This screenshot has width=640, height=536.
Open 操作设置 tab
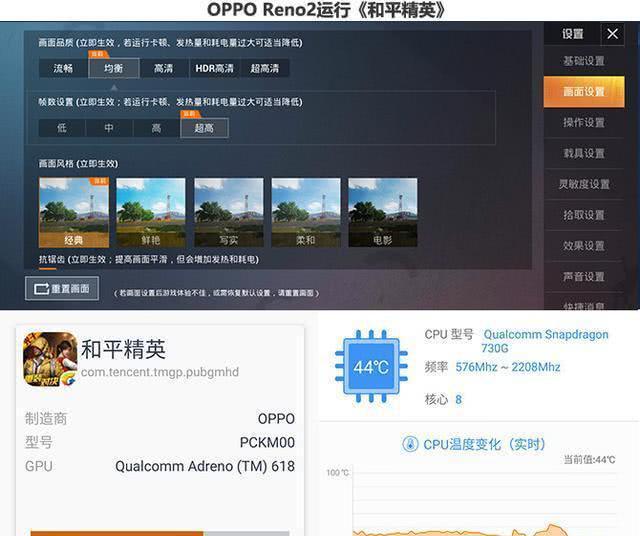coord(584,122)
